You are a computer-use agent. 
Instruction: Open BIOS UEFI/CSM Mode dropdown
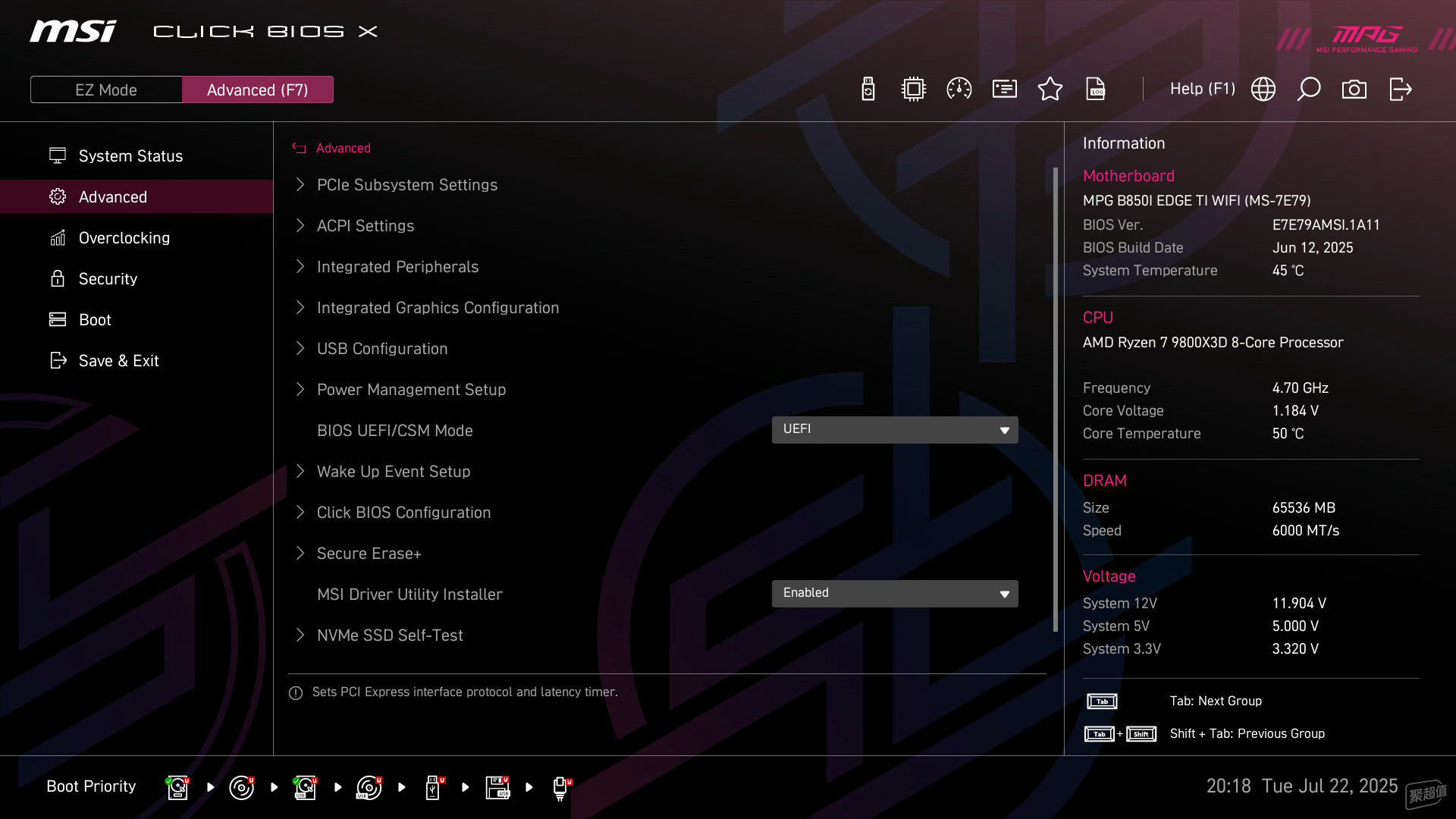click(x=895, y=430)
